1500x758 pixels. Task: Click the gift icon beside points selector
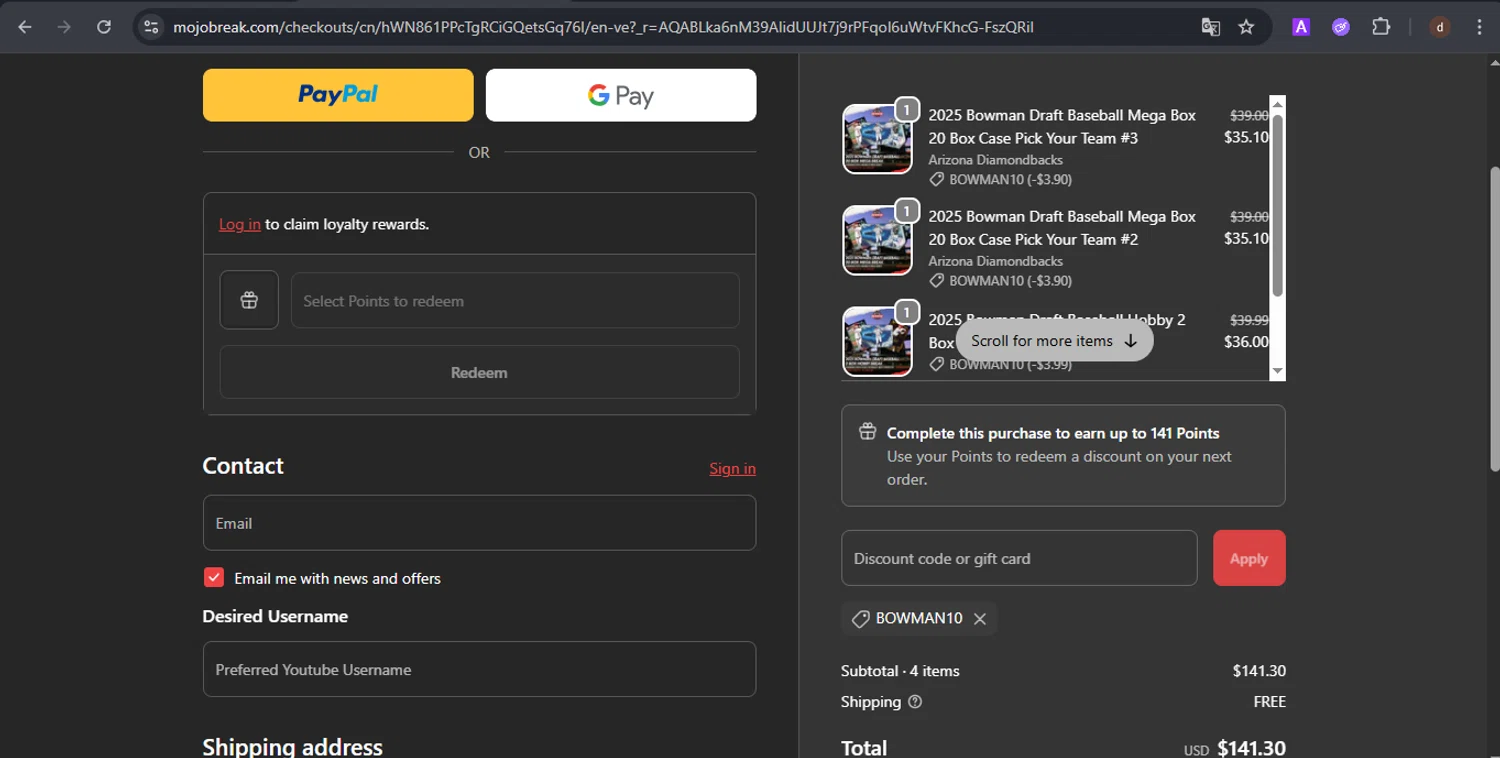click(x=249, y=300)
